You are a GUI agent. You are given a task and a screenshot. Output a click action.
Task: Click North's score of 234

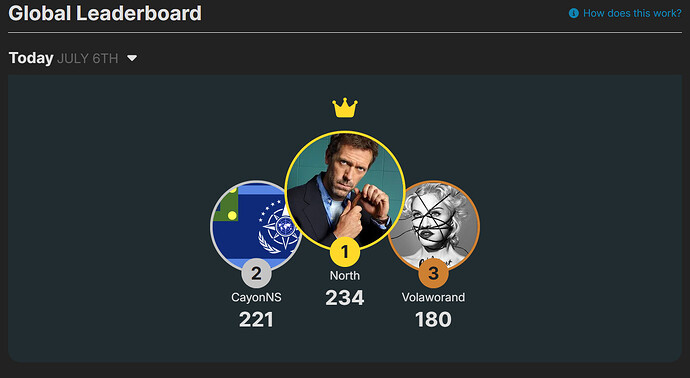pyautogui.click(x=345, y=298)
